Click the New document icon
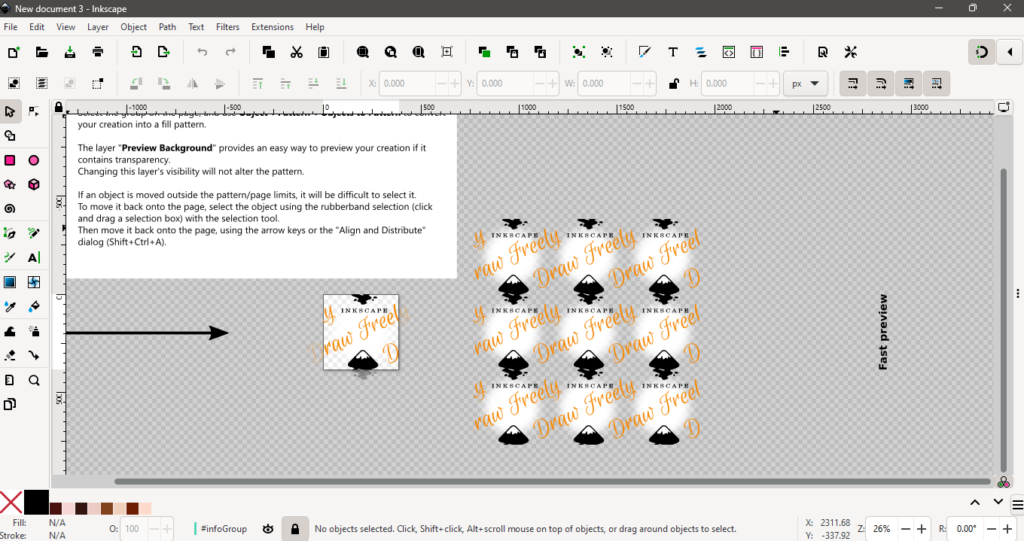Screen dimensions: 1024x541 point(14,52)
